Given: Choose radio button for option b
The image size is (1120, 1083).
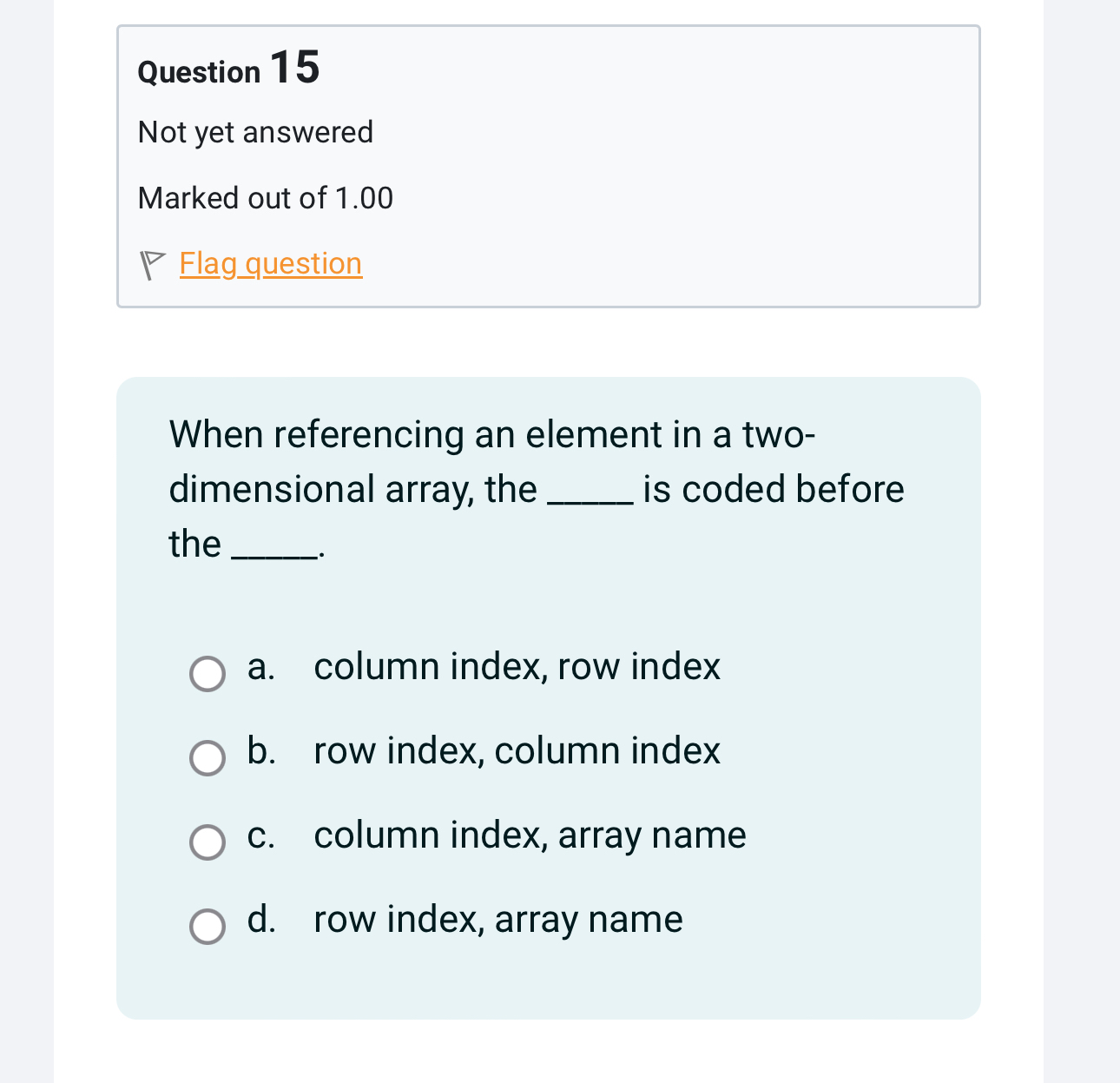Looking at the screenshot, I should pos(208,758).
